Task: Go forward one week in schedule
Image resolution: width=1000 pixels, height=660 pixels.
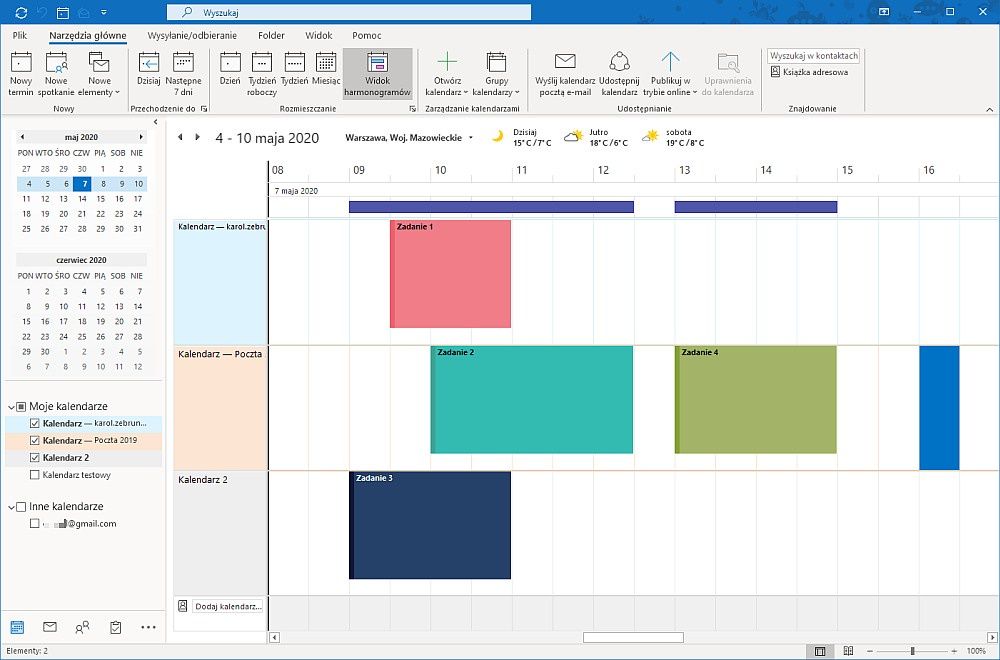Action: click(x=198, y=137)
